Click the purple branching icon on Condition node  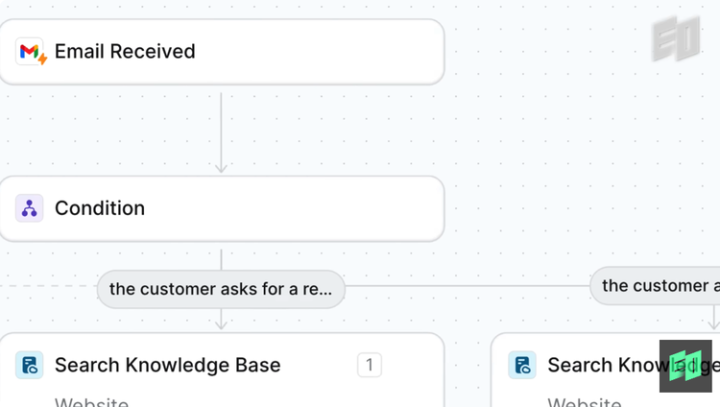pos(30,208)
